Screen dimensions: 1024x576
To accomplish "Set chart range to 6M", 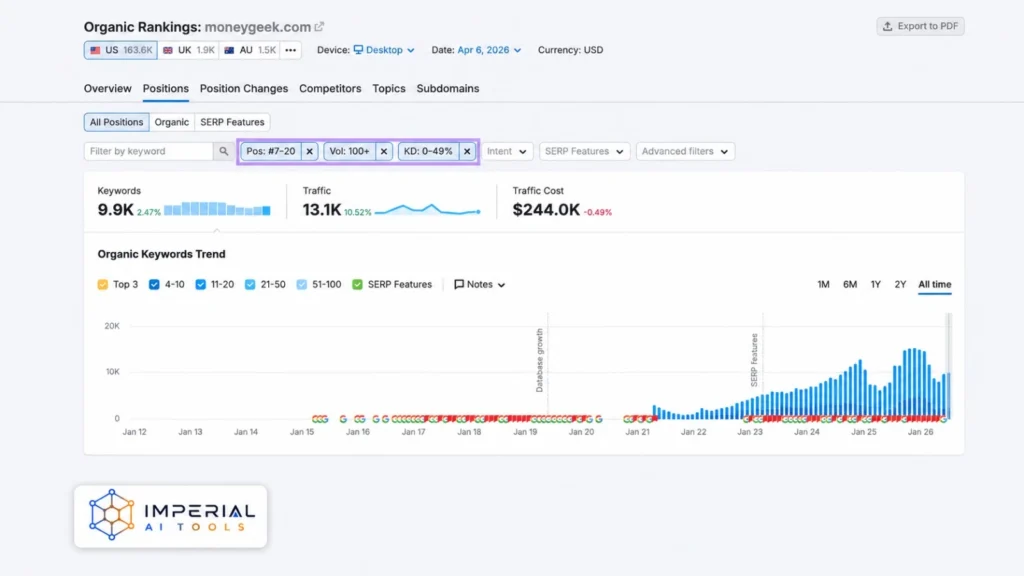I will [850, 285].
